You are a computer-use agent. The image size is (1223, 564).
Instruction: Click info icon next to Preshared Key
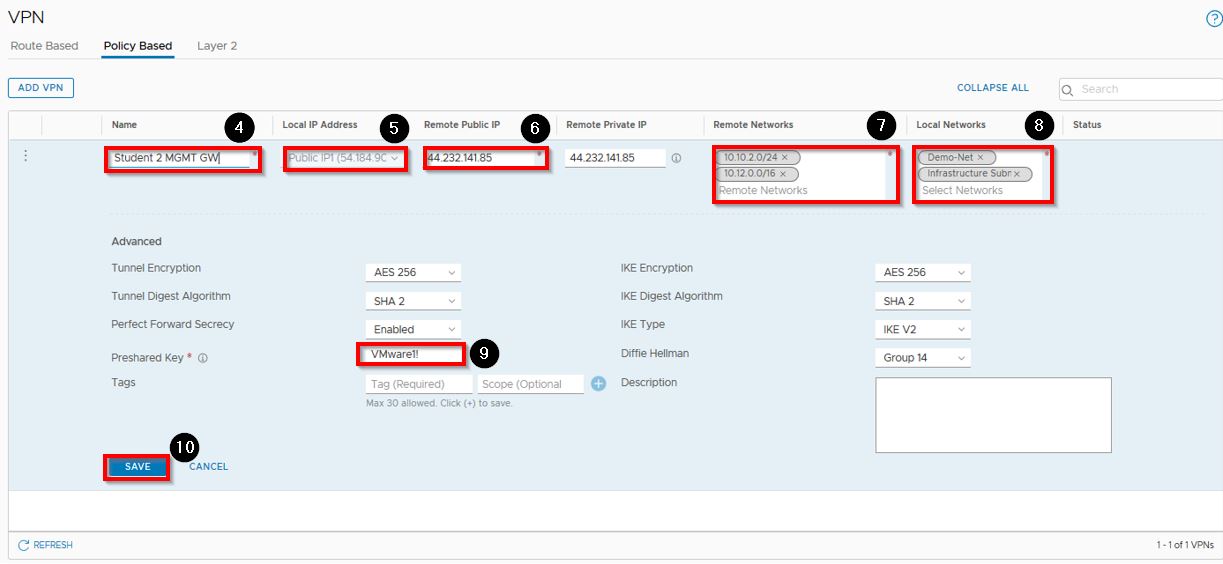[x=203, y=358]
